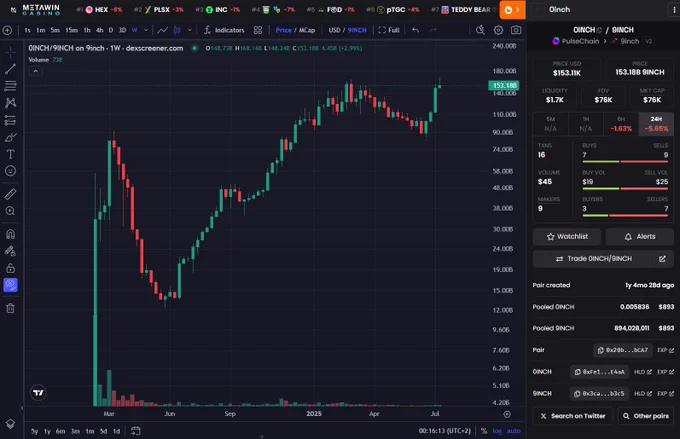Open the emoji icons tool
This screenshot has height=439, width=680.
click(x=10, y=171)
